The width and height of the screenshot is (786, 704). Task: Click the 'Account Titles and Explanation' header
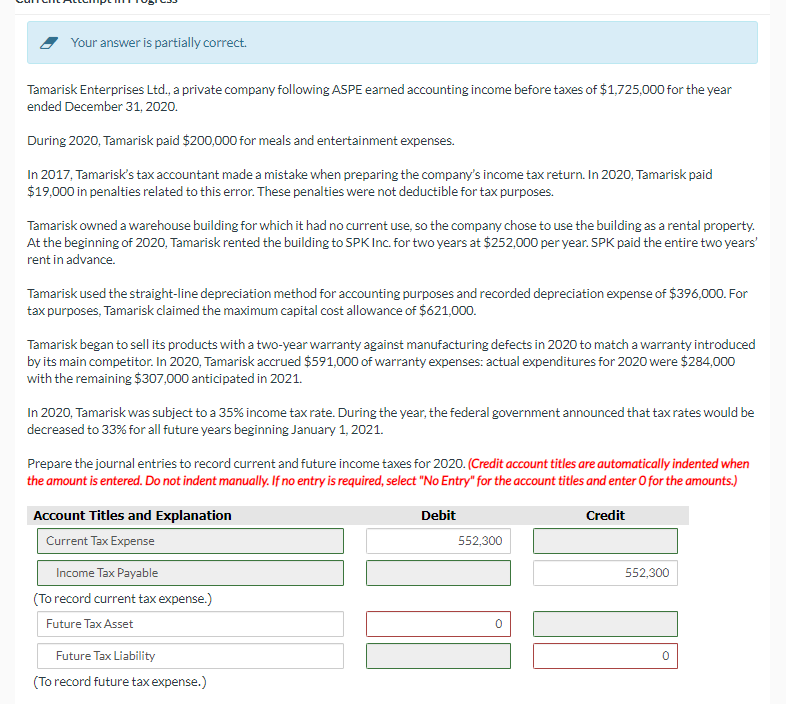click(132, 515)
